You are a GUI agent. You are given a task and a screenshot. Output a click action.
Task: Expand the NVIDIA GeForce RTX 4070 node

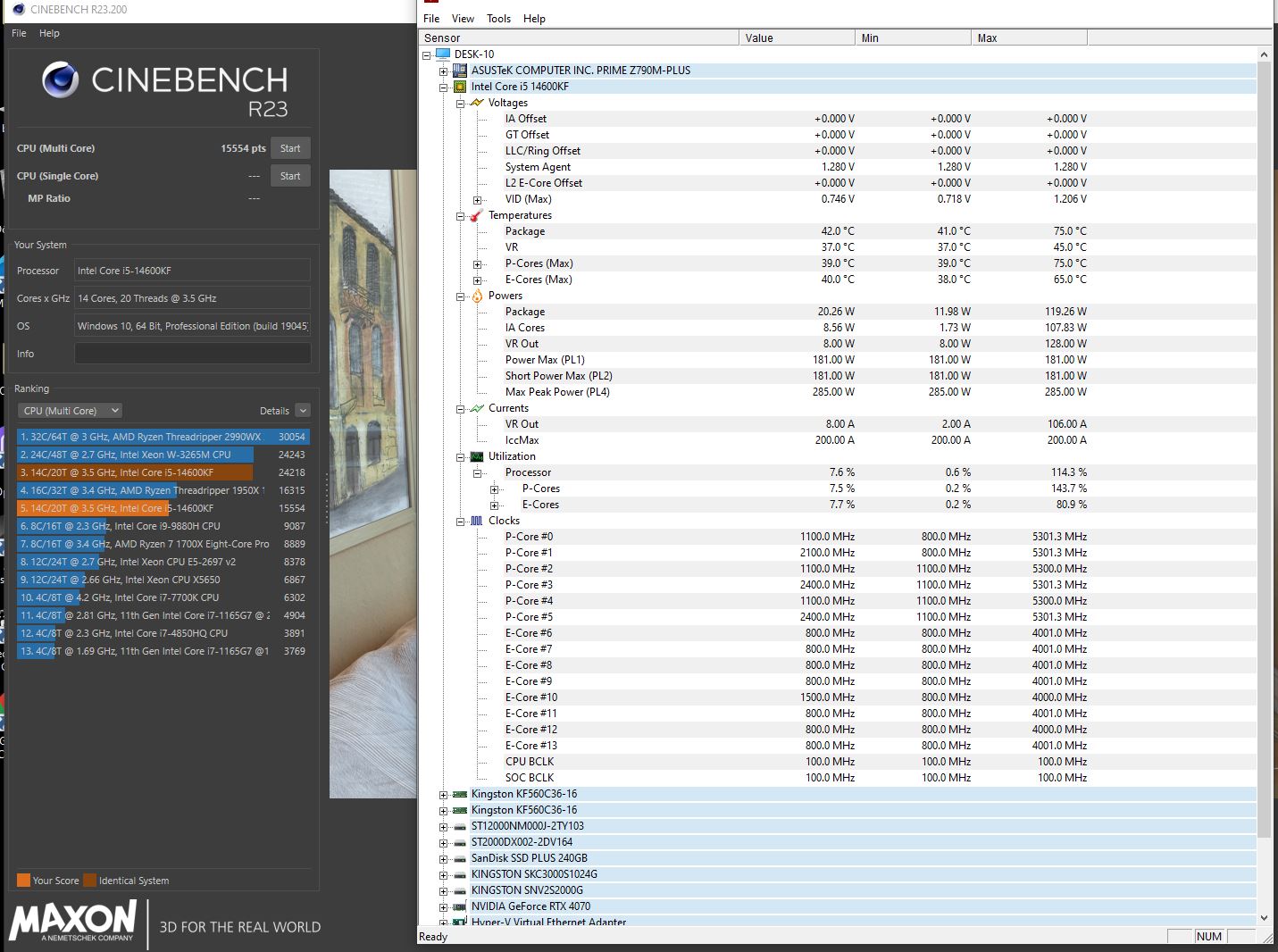(444, 906)
